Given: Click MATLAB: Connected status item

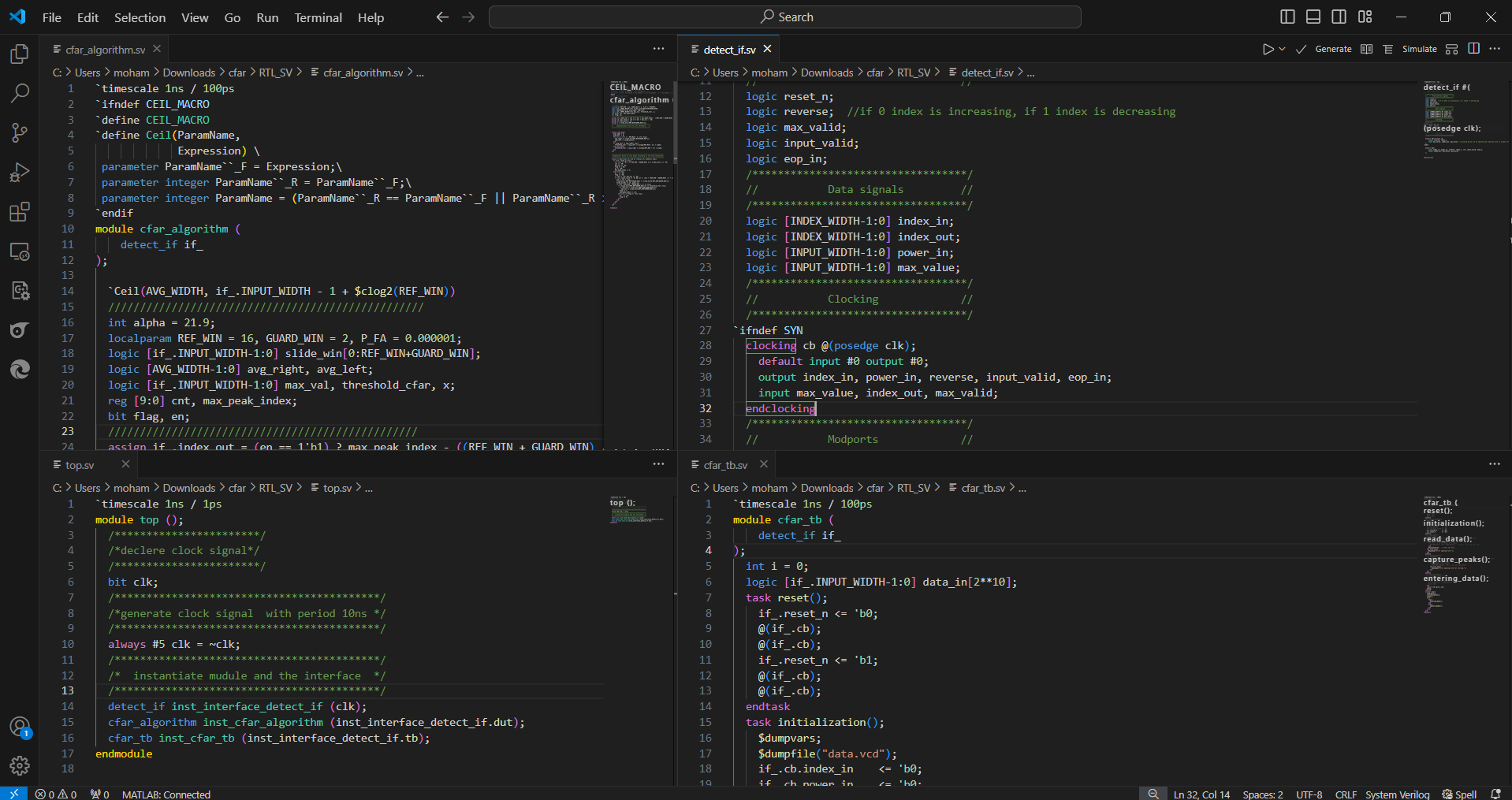Looking at the screenshot, I should coord(166,794).
